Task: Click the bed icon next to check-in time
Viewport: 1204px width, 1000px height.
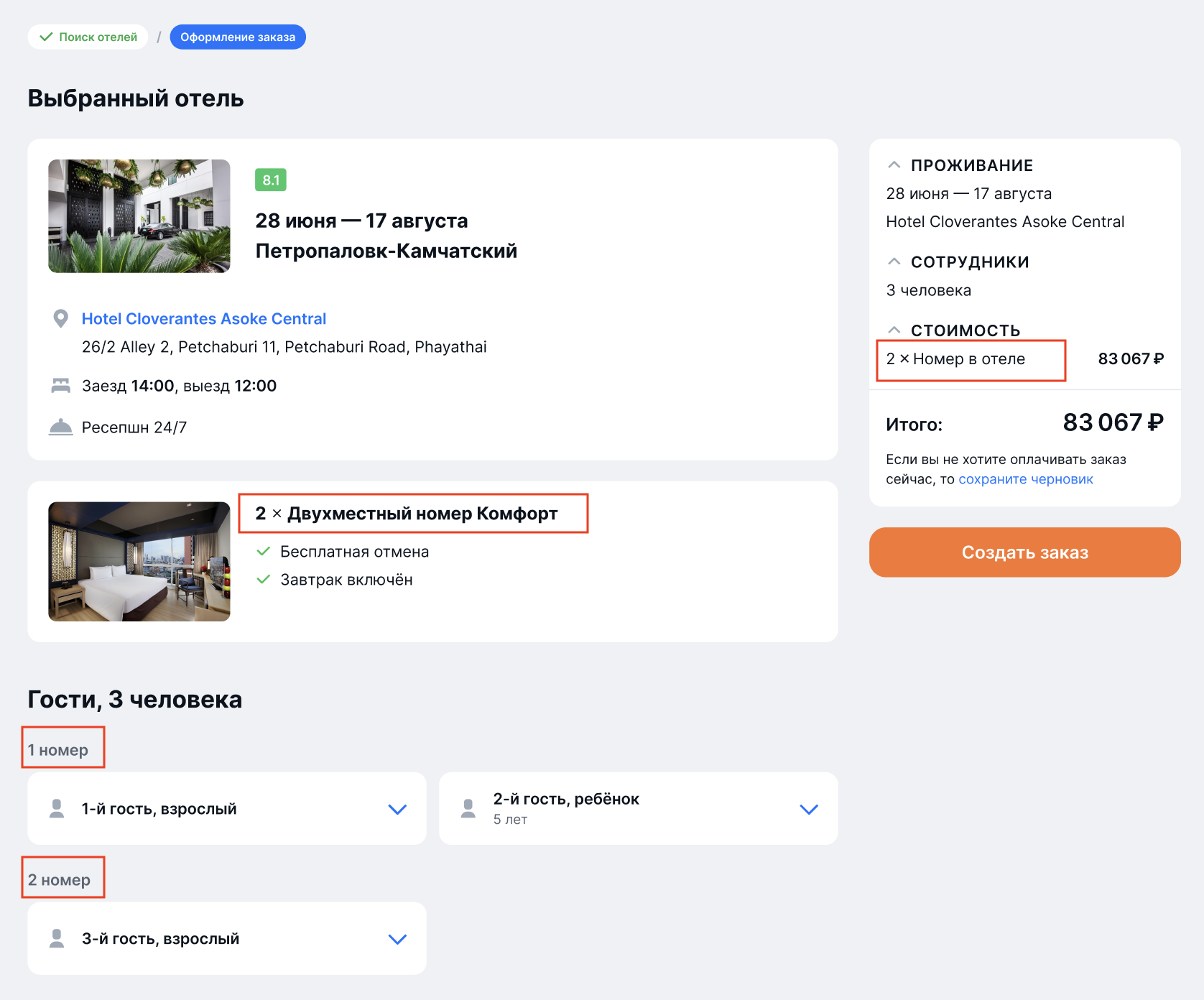Action: (x=61, y=386)
